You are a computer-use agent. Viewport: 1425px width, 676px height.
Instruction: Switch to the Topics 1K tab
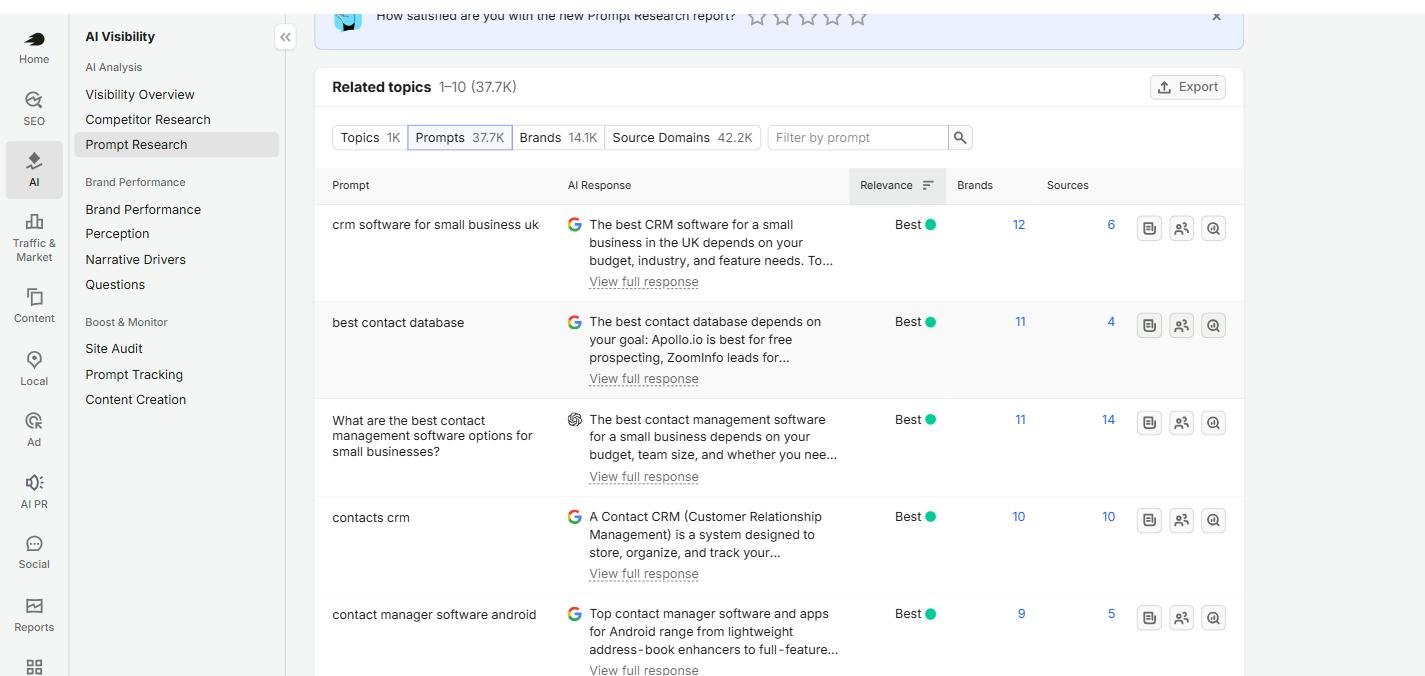coord(370,138)
